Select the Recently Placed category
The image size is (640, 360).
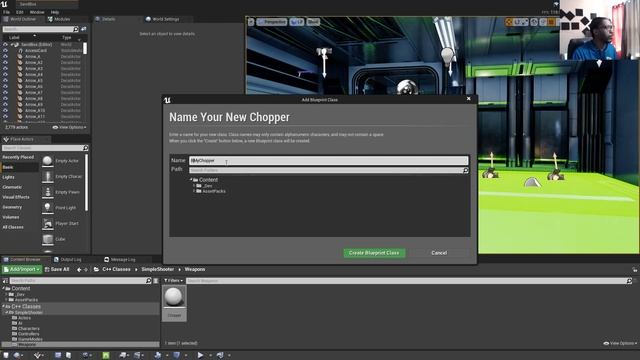coord(18,157)
